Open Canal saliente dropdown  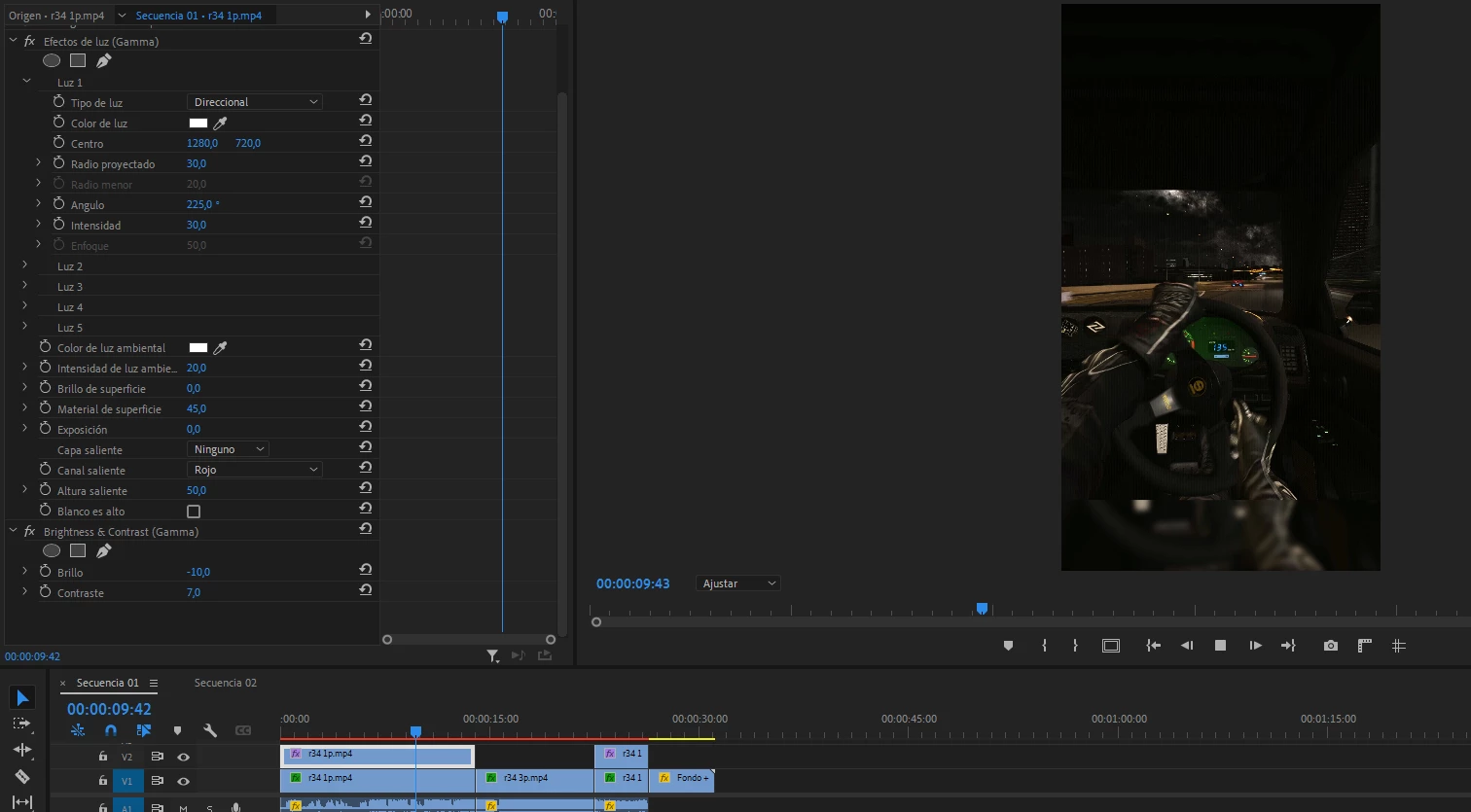coord(254,470)
